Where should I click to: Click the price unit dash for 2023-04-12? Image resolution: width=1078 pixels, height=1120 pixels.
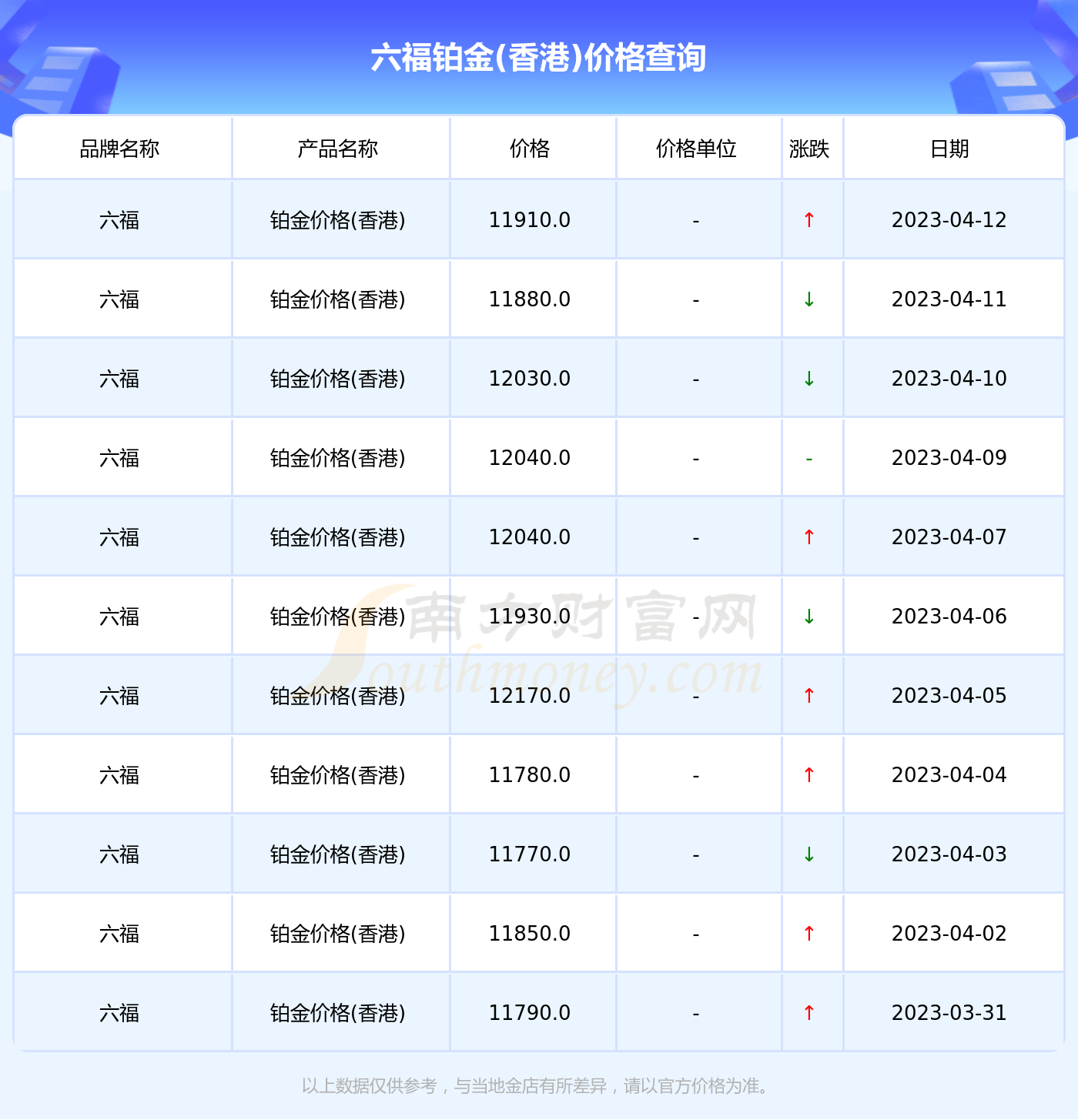[696, 222]
